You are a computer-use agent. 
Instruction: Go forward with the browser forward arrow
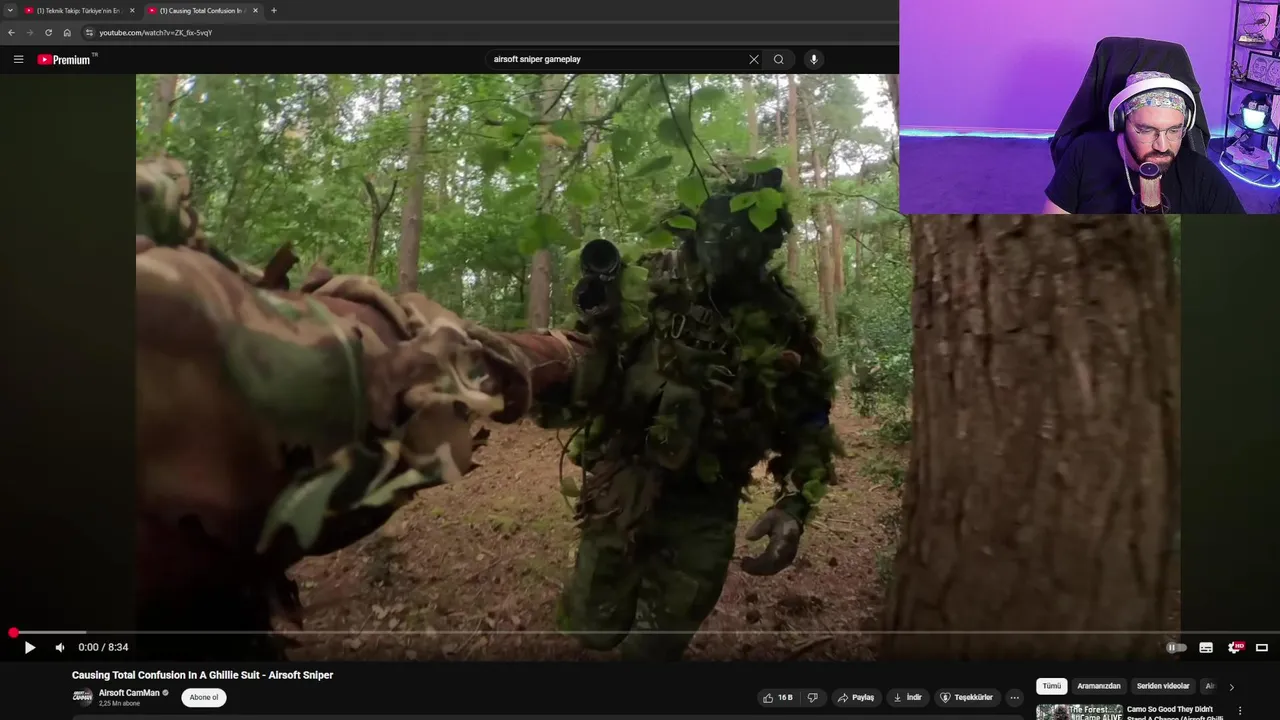(29, 32)
